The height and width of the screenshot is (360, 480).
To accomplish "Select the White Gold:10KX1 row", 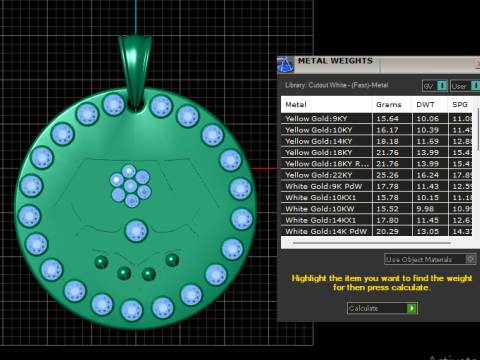I will 377,198.
